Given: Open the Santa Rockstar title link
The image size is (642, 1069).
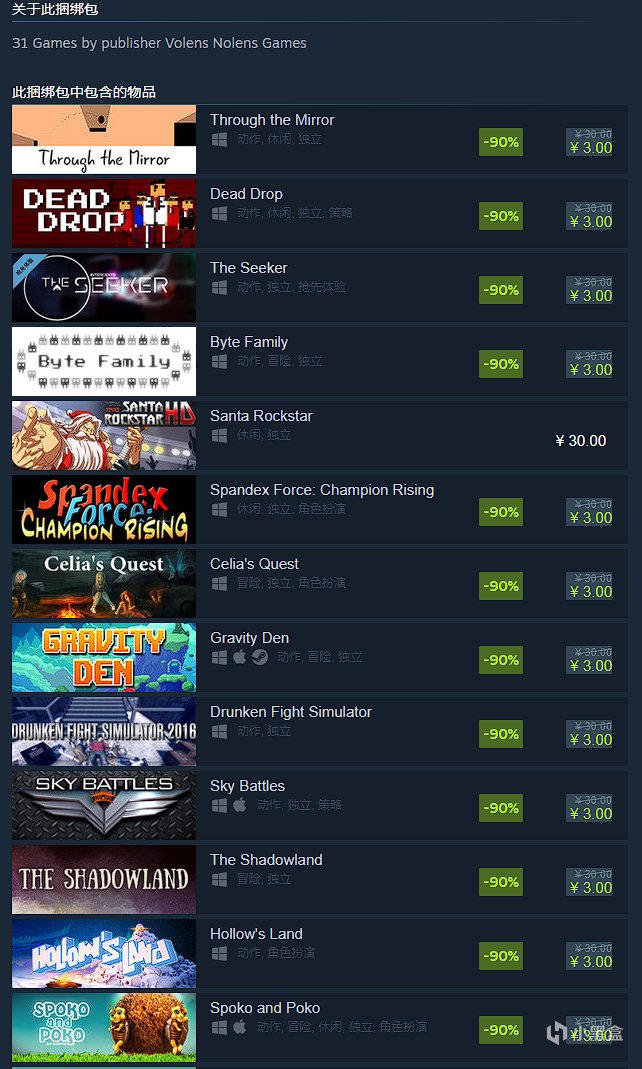Looking at the screenshot, I should coord(261,415).
